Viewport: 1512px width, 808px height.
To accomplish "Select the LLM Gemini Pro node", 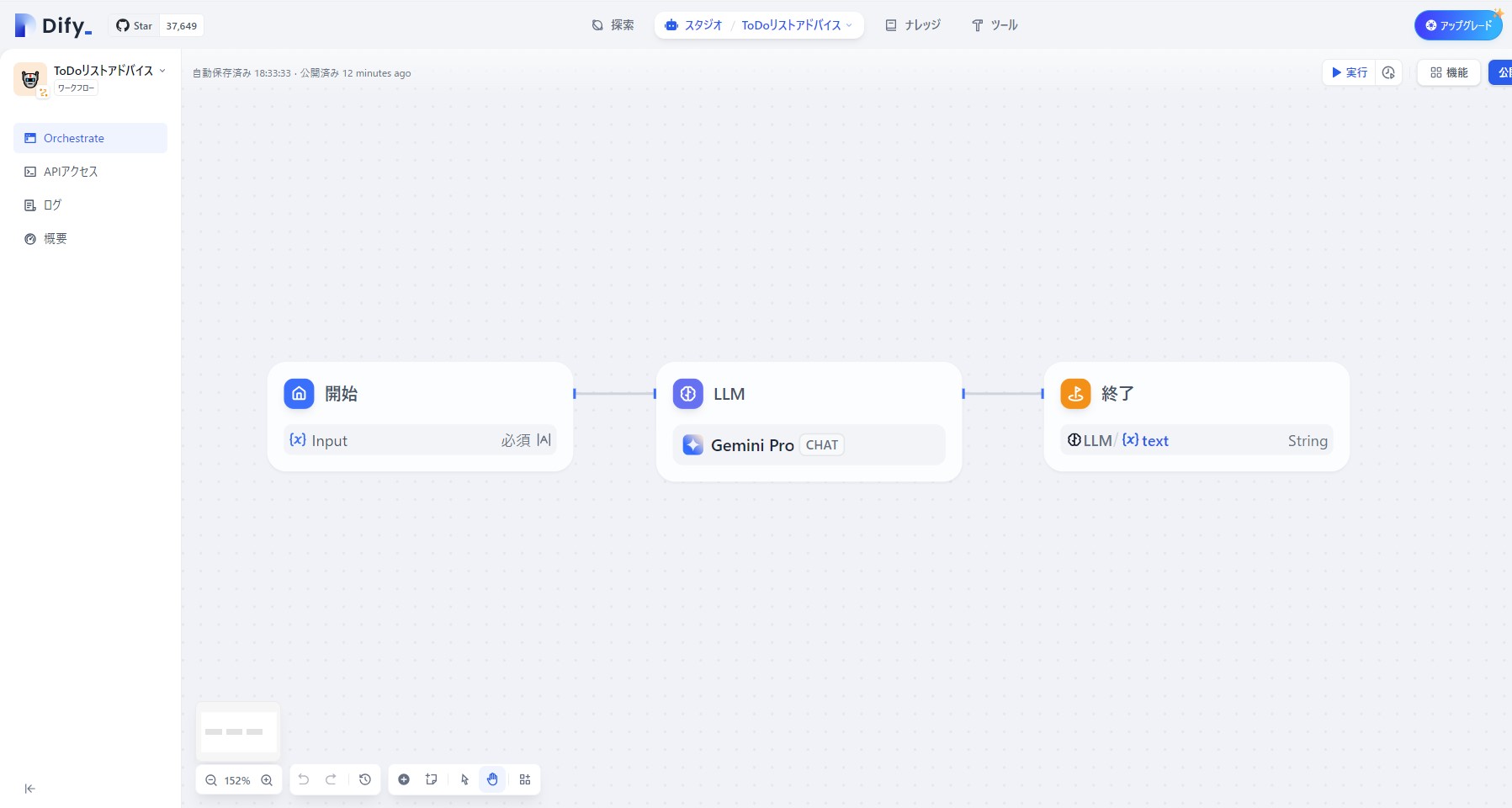I will [809, 421].
